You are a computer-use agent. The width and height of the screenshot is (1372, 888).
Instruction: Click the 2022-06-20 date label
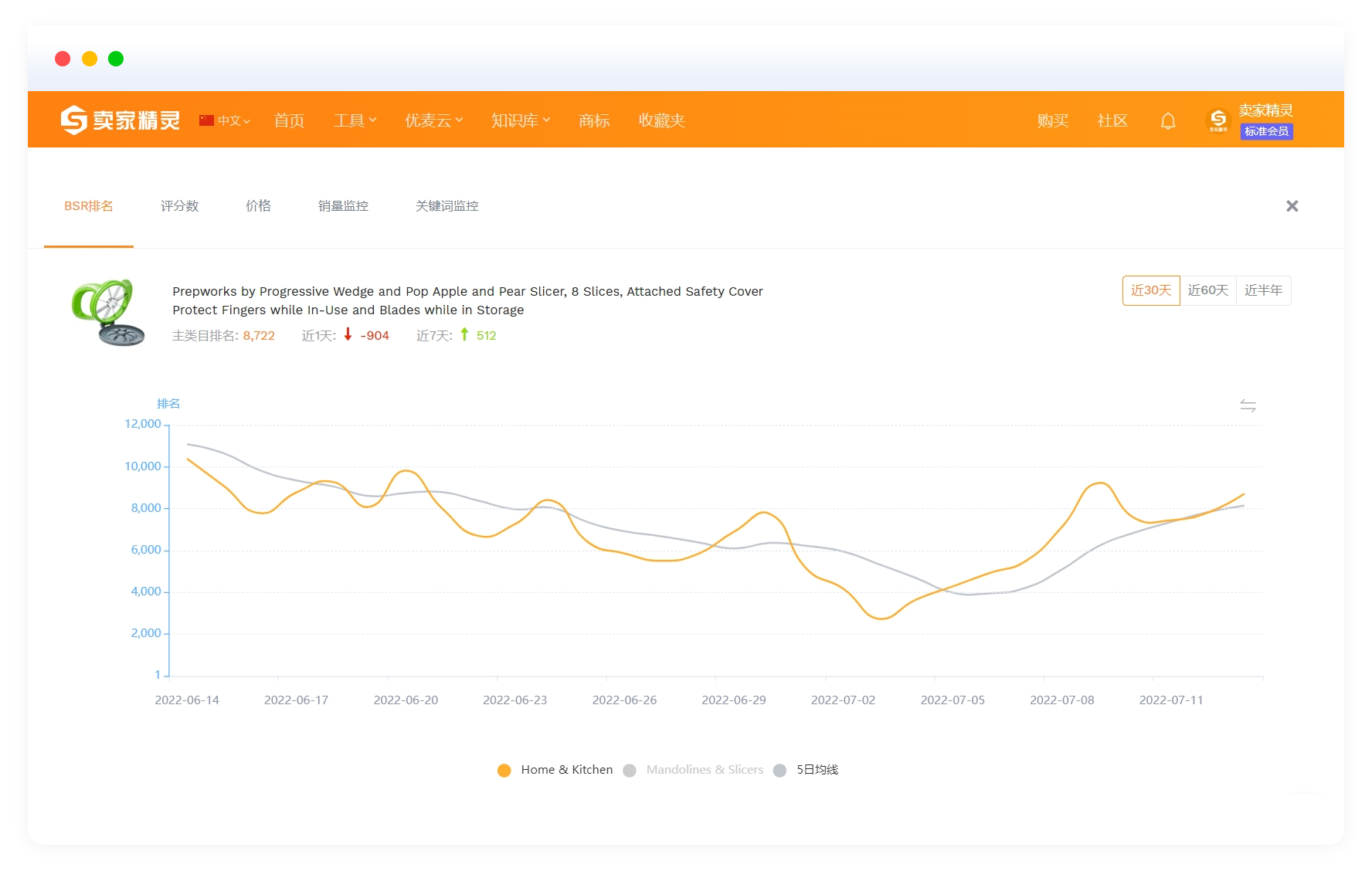(406, 700)
